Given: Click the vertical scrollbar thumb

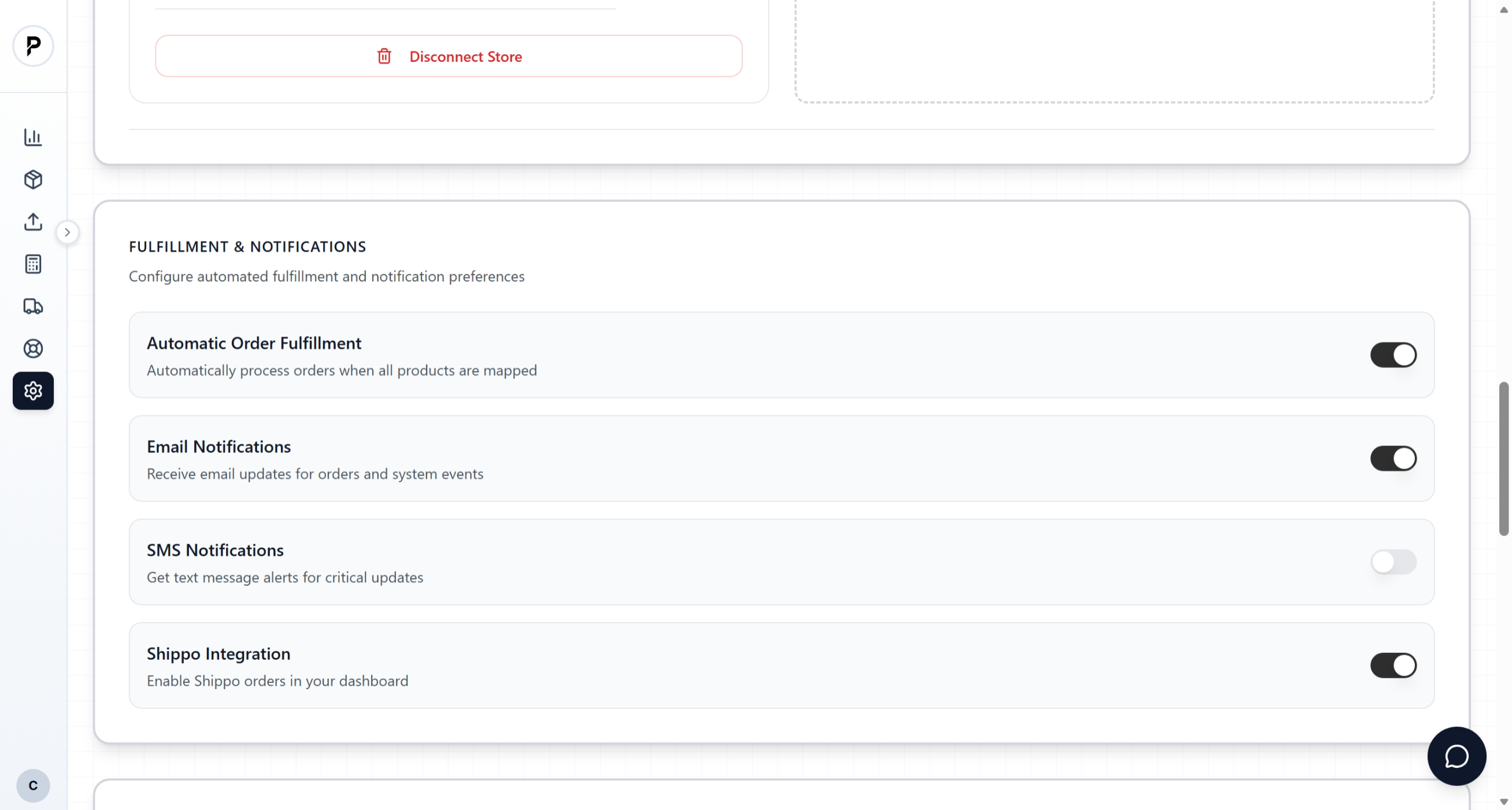Looking at the screenshot, I should coord(1503,459).
